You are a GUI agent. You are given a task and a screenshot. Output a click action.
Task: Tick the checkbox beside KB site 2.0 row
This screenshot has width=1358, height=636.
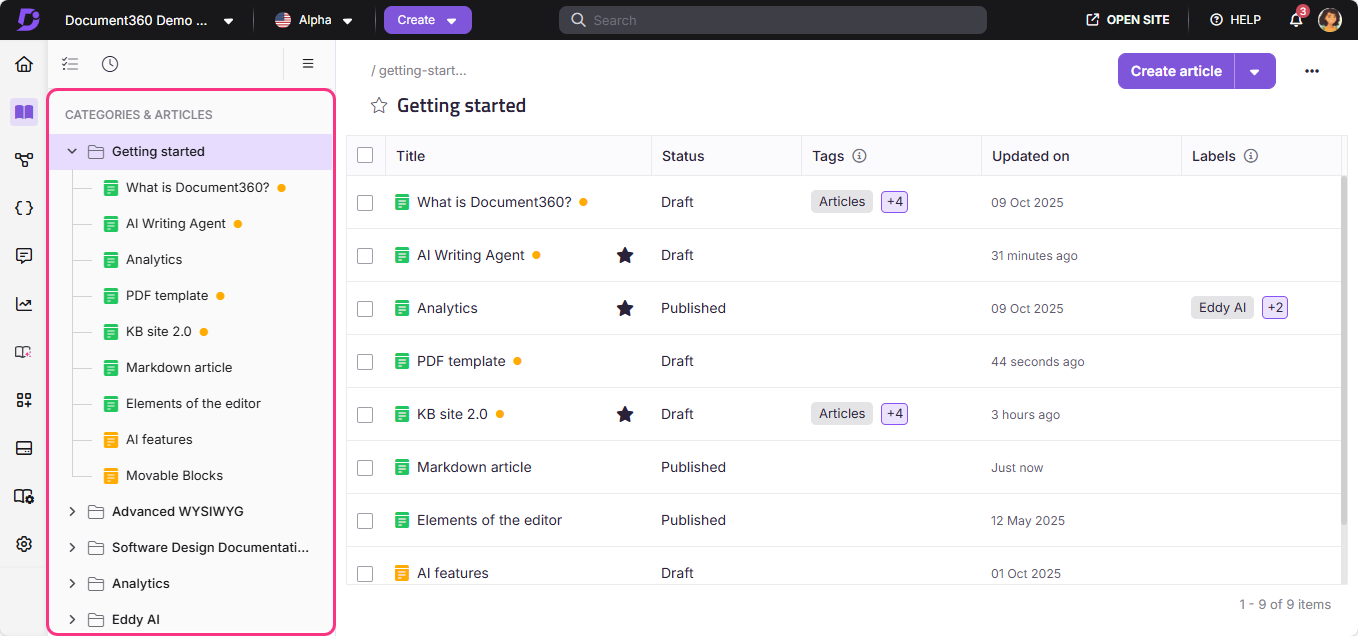coord(365,414)
